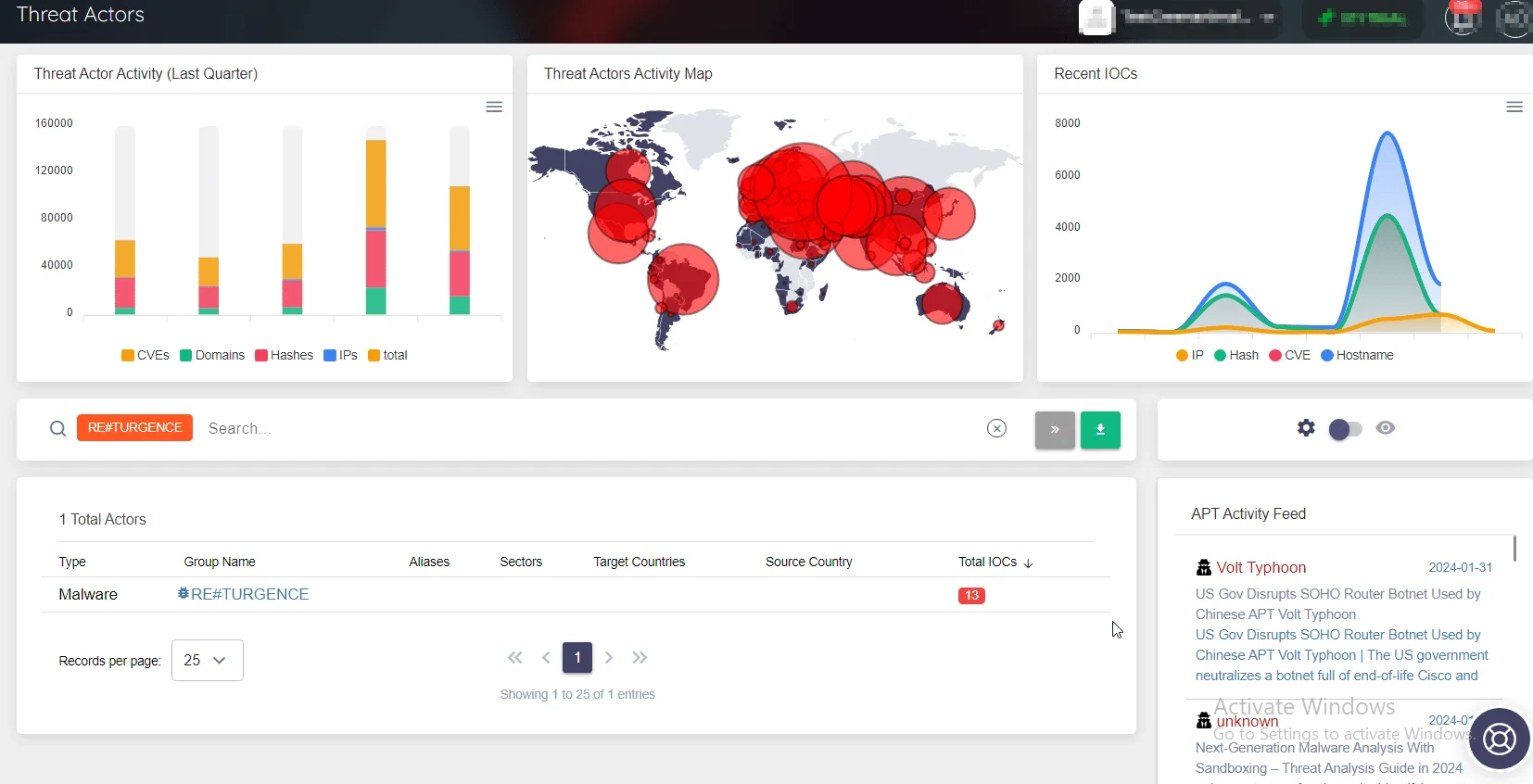Viewport: 1533px width, 784px height.
Task: Go to previous page arrow
Action: point(546,657)
